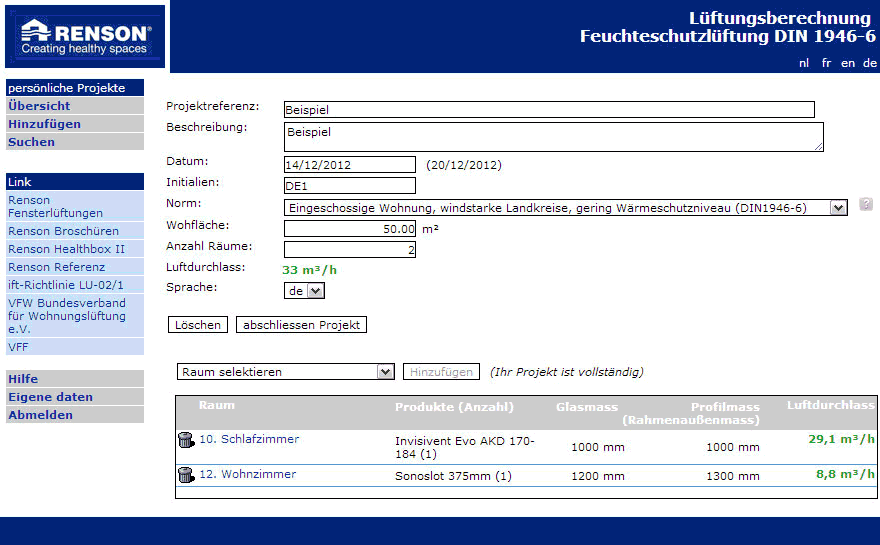Click the 1300 mm Profilmass cell

click(732, 476)
